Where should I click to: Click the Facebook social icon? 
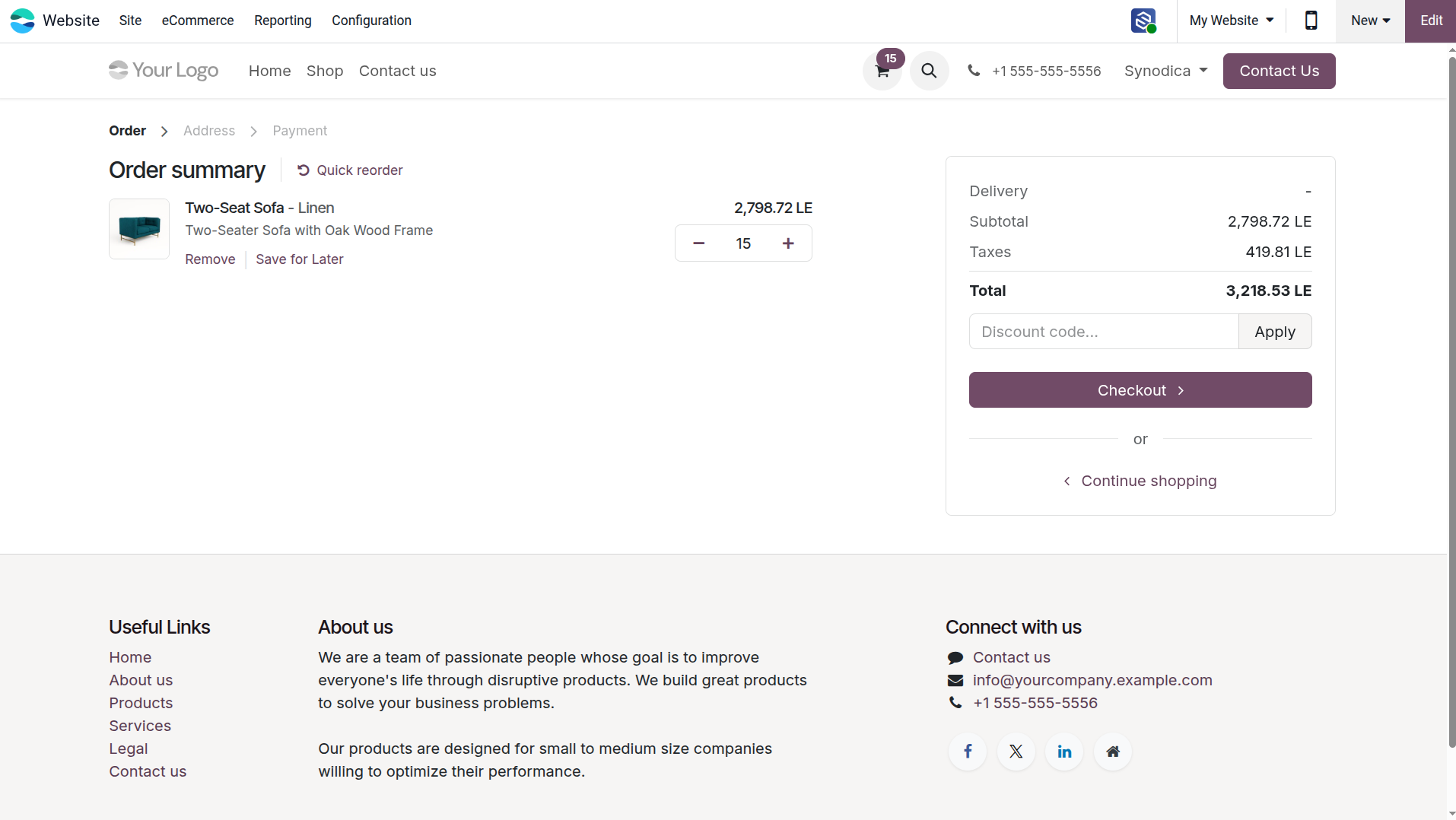pos(968,752)
